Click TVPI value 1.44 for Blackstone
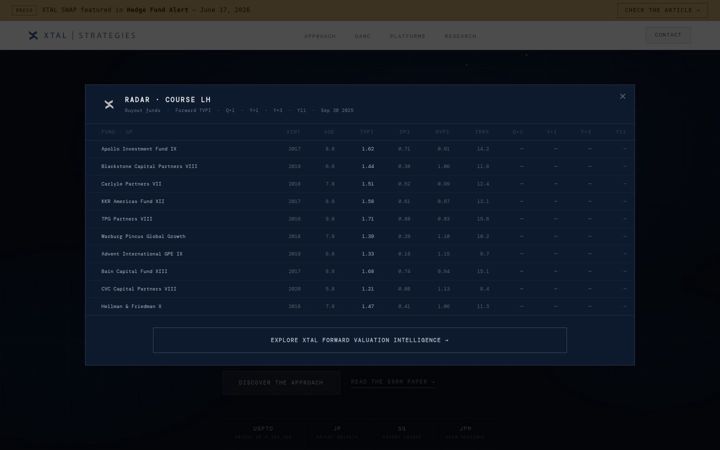This screenshot has width=720, height=450. pos(368,166)
